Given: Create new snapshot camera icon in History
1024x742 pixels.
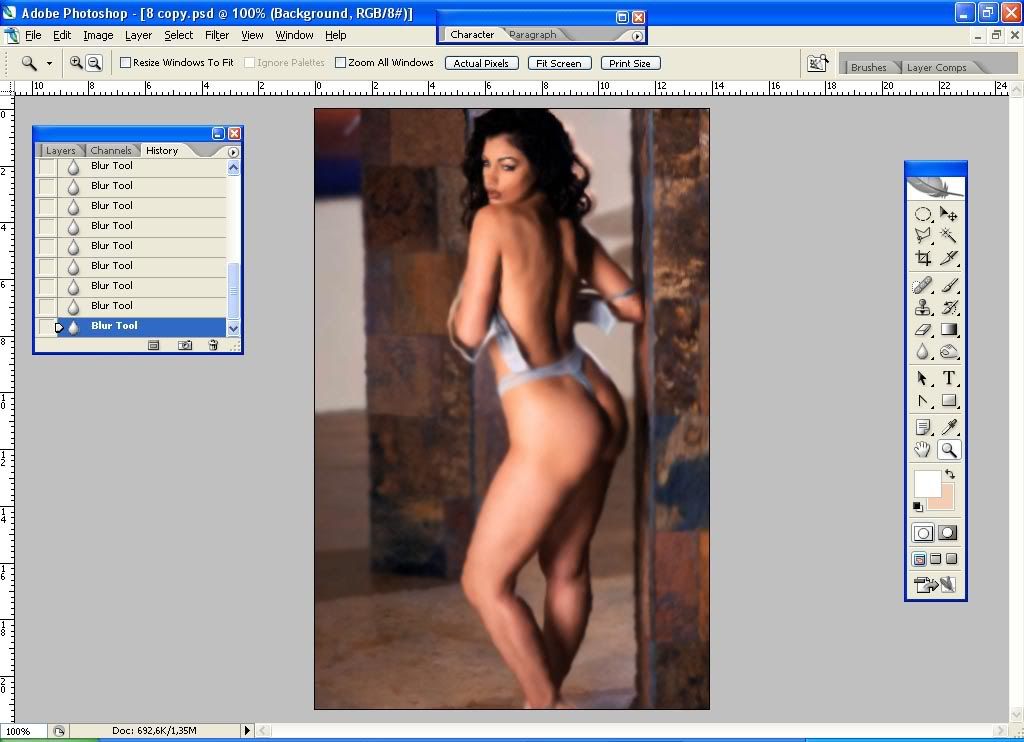Looking at the screenshot, I should click(185, 345).
